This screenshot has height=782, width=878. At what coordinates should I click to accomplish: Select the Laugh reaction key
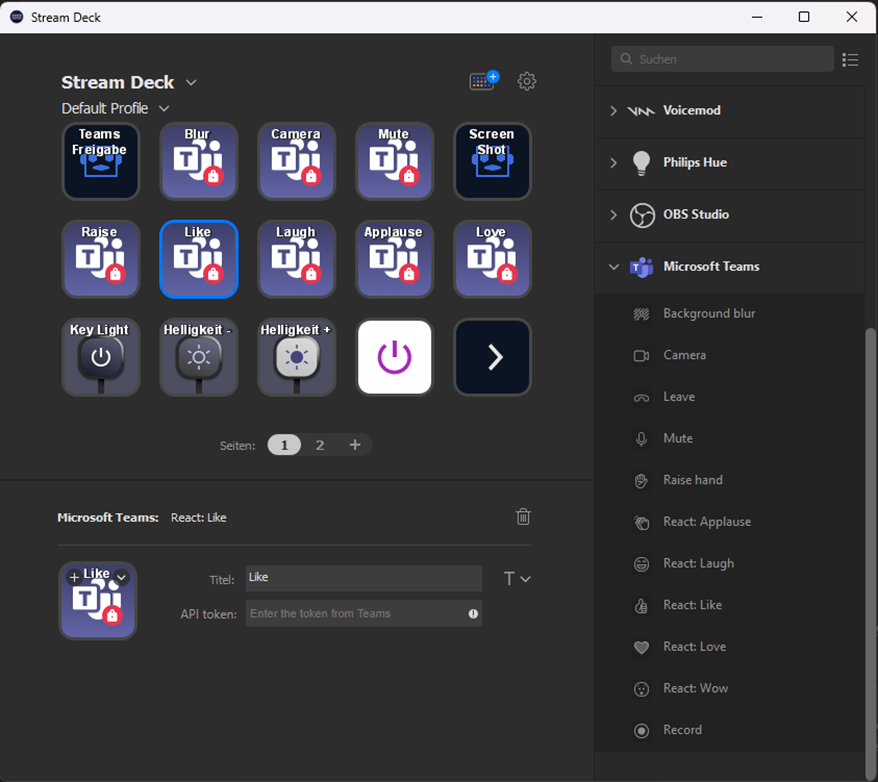(x=297, y=259)
